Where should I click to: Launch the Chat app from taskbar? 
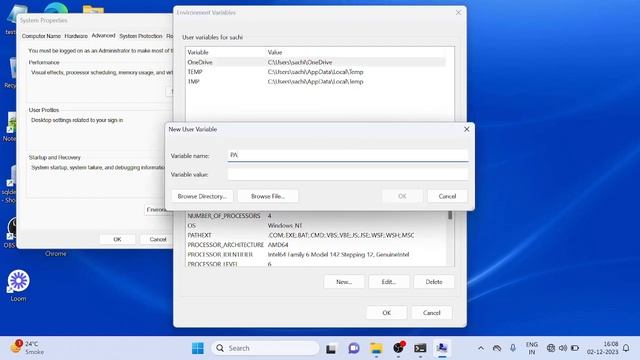pyautogui.click(x=353, y=348)
